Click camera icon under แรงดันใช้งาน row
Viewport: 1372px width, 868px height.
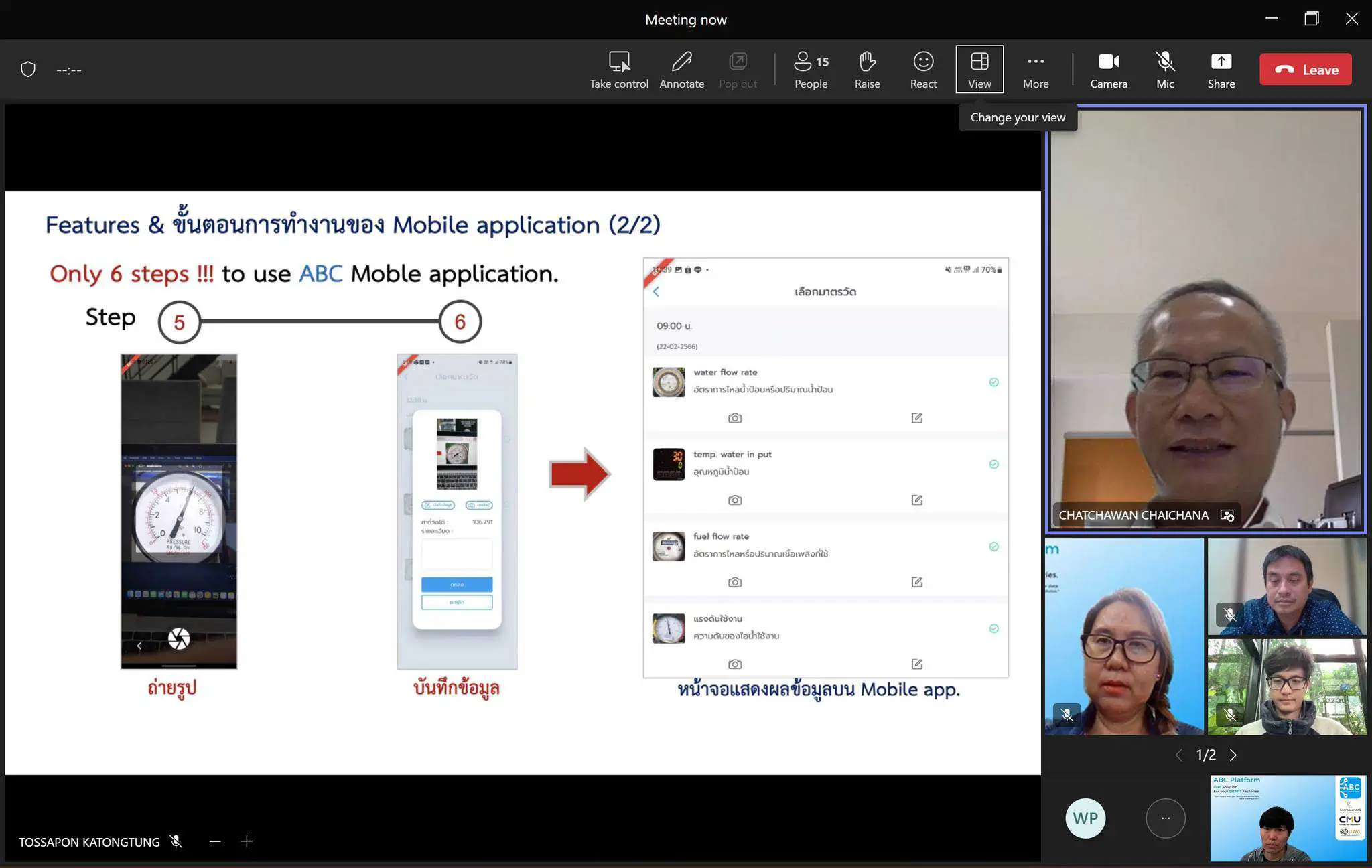click(x=735, y=664)
